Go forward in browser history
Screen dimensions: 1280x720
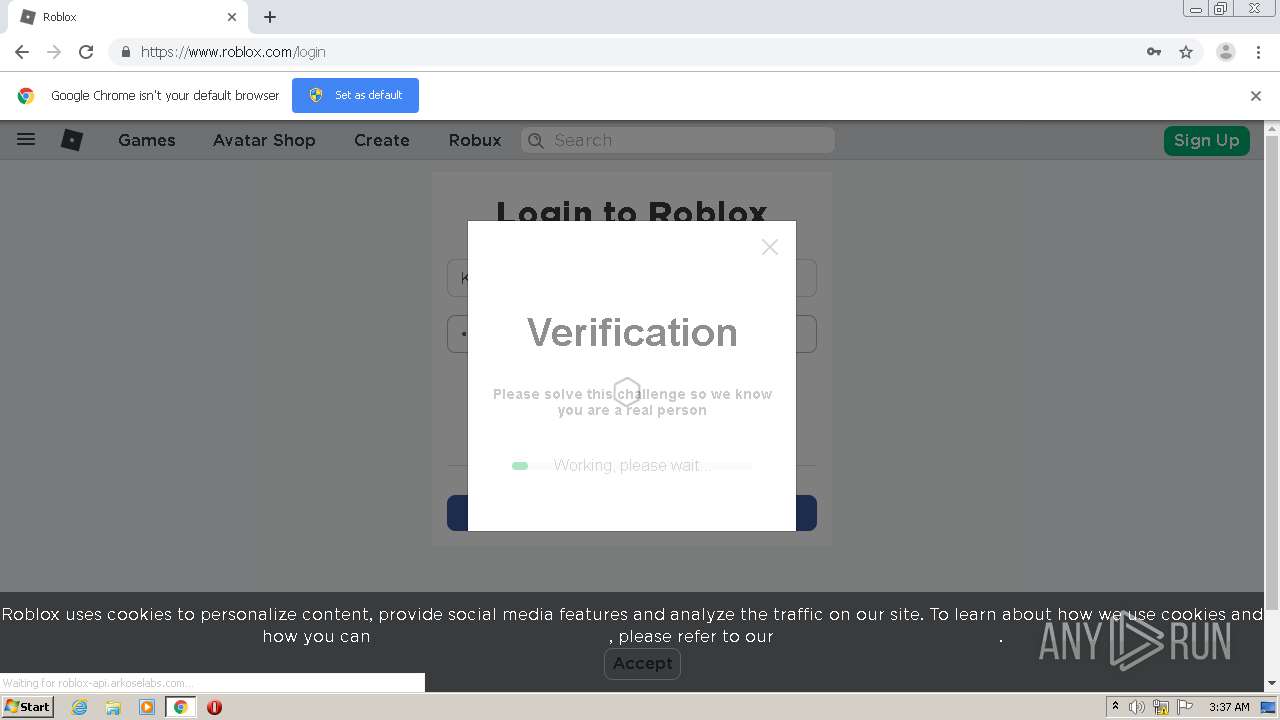click(54, 52)
